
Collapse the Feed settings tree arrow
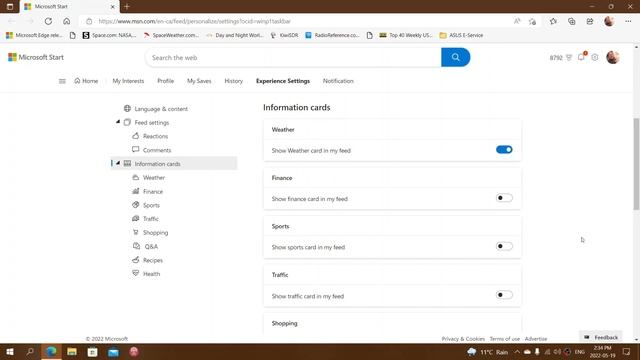point(118,122)
